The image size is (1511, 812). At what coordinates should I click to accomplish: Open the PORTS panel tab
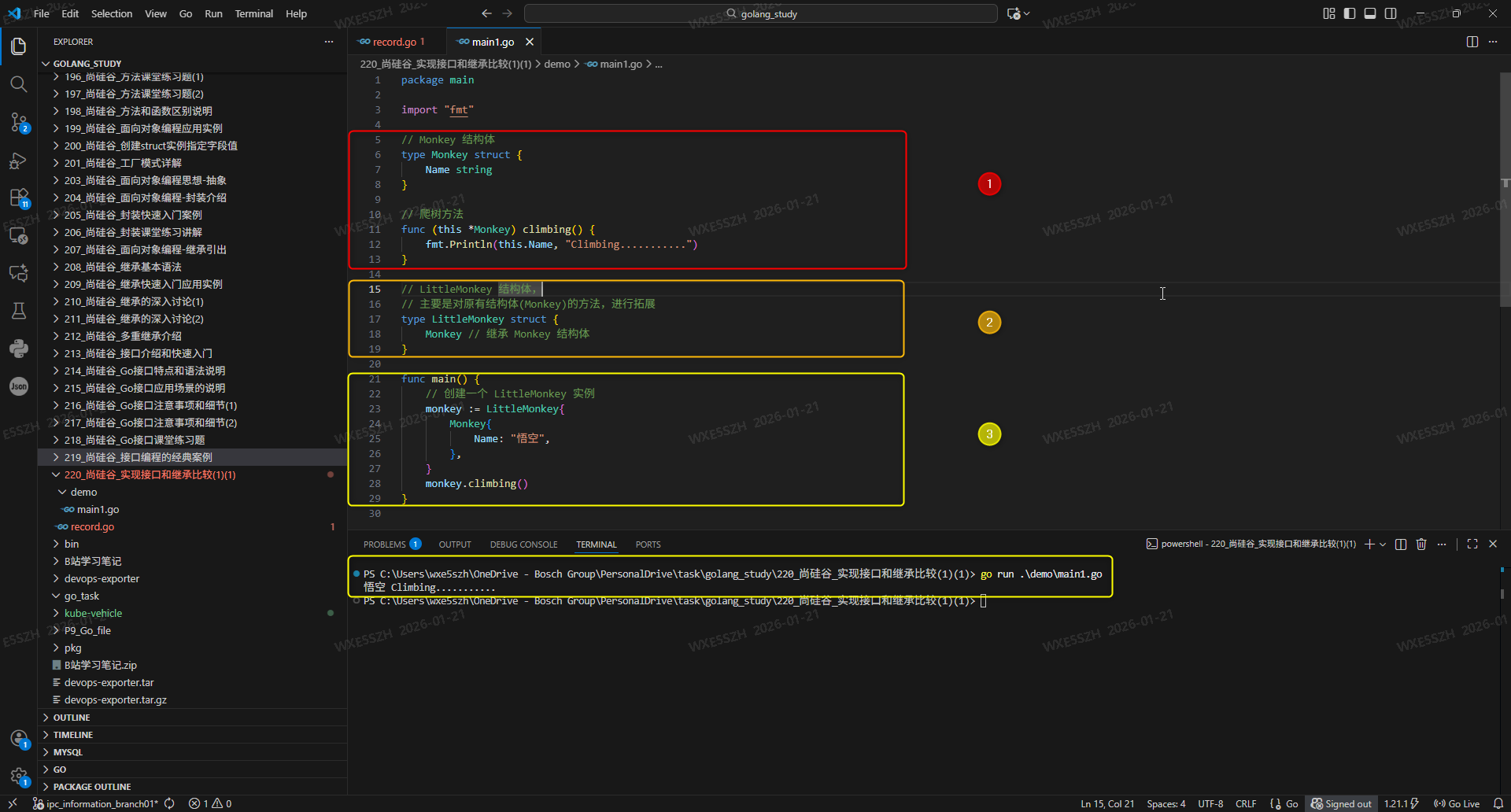point(648,544)
